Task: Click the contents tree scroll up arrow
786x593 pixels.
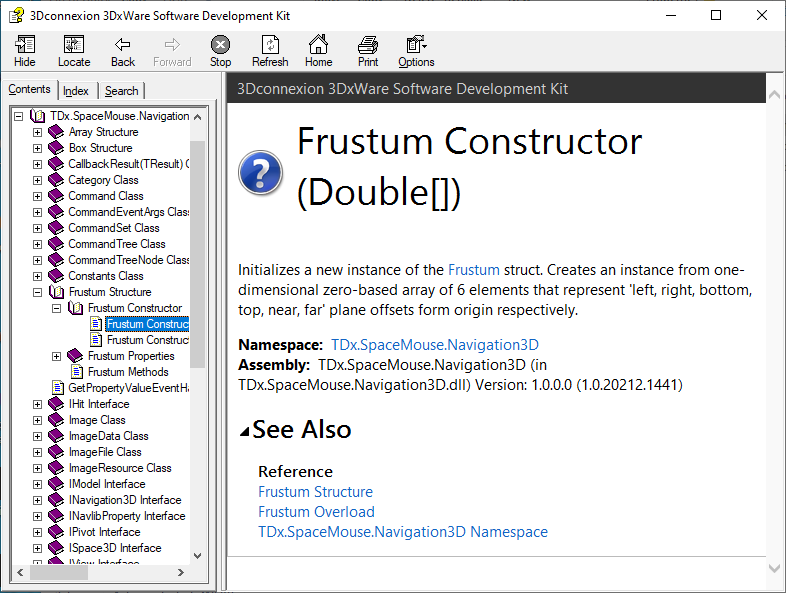Action: 198,117
